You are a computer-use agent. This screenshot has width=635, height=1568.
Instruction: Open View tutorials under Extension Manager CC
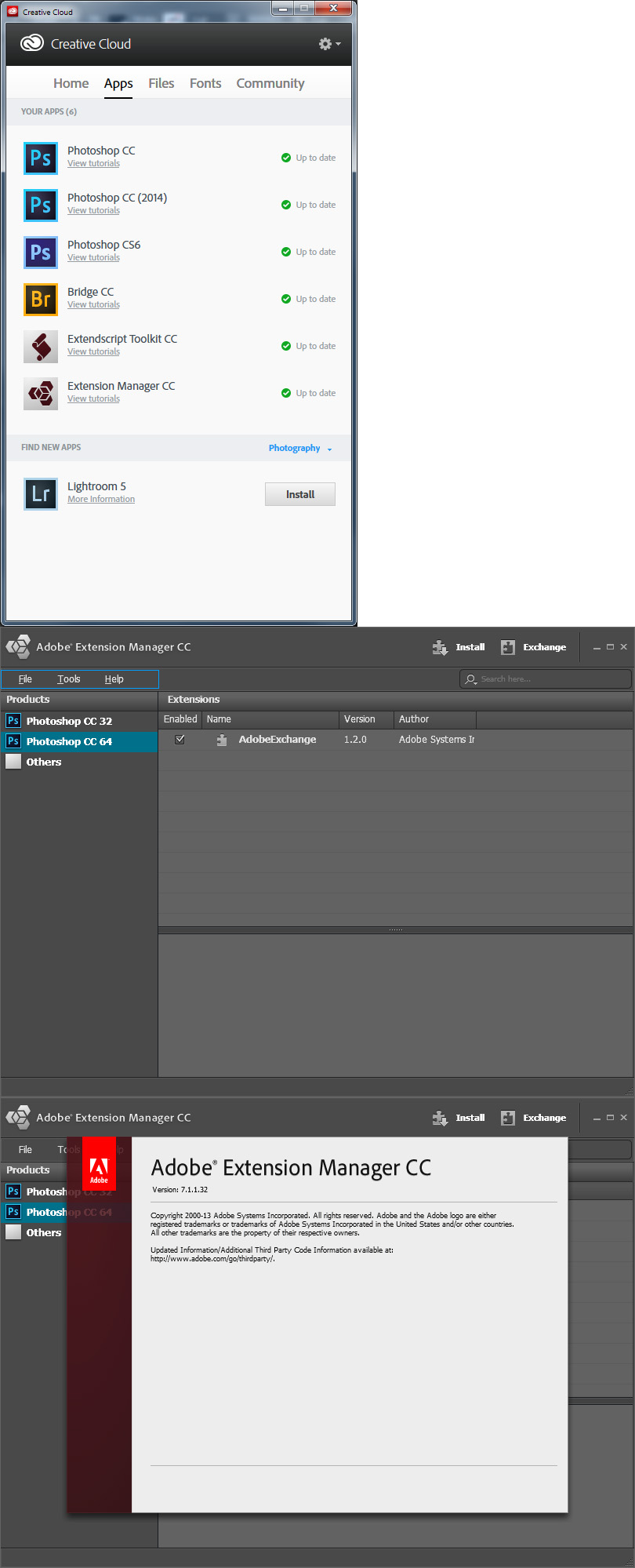93,398
